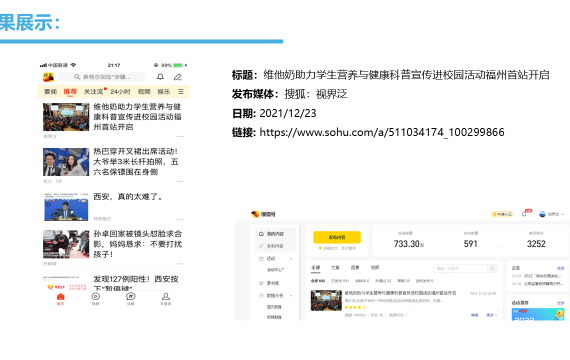The height and width of the screenshot is (360, 570).
Task: Click the calendar icon beside 活动 in the sidebar
Action: tap(261, 259)
